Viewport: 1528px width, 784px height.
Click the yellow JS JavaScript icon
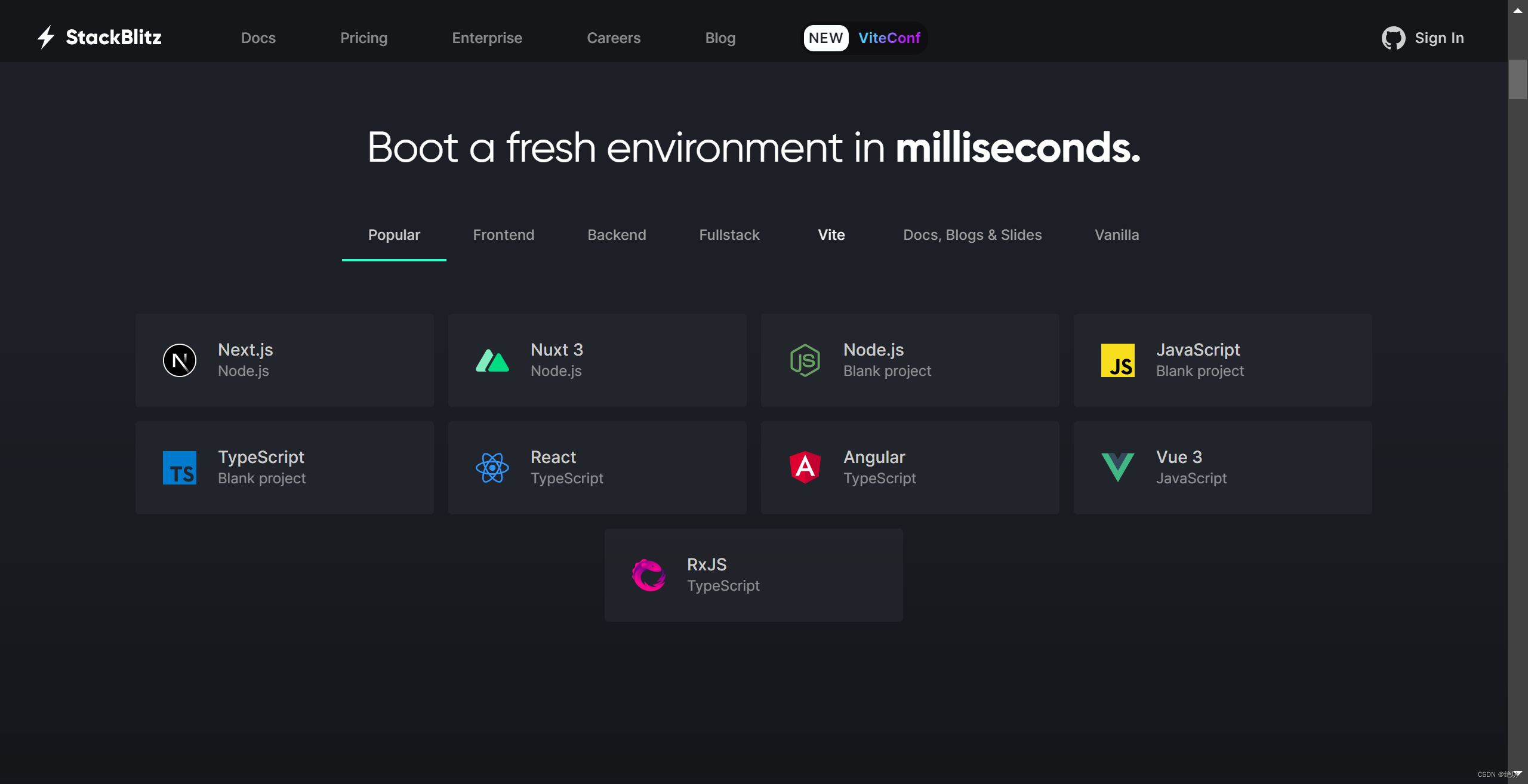coord(1118,360)
